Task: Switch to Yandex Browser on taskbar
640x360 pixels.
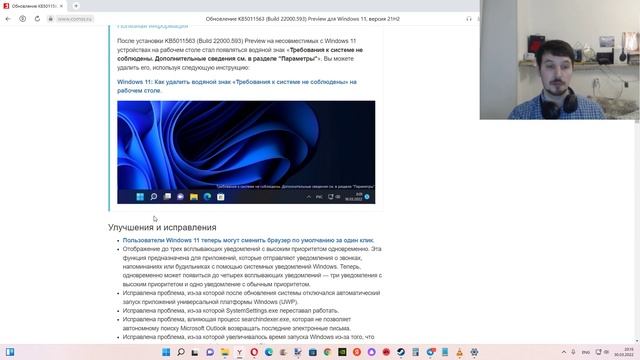Action: tap(240, 352)
